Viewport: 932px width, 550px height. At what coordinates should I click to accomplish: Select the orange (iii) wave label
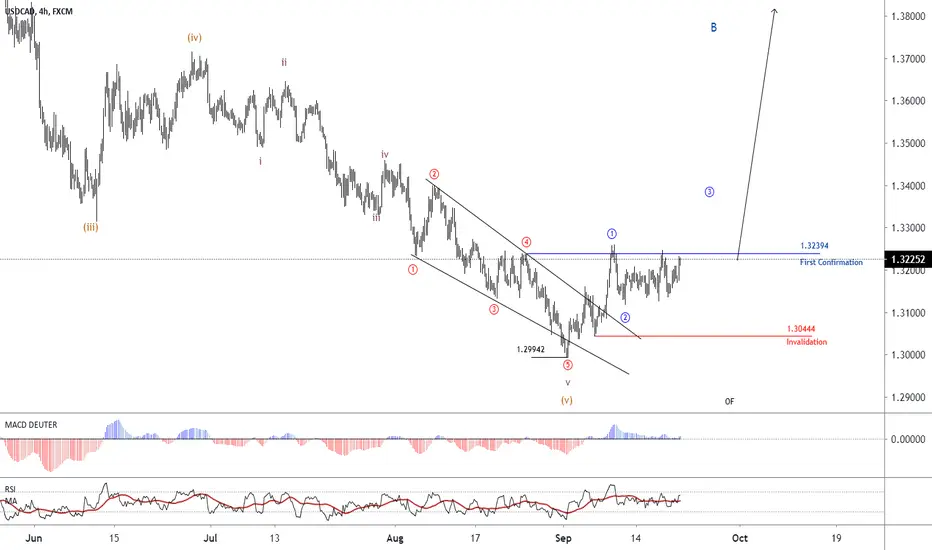pos(90,227)
